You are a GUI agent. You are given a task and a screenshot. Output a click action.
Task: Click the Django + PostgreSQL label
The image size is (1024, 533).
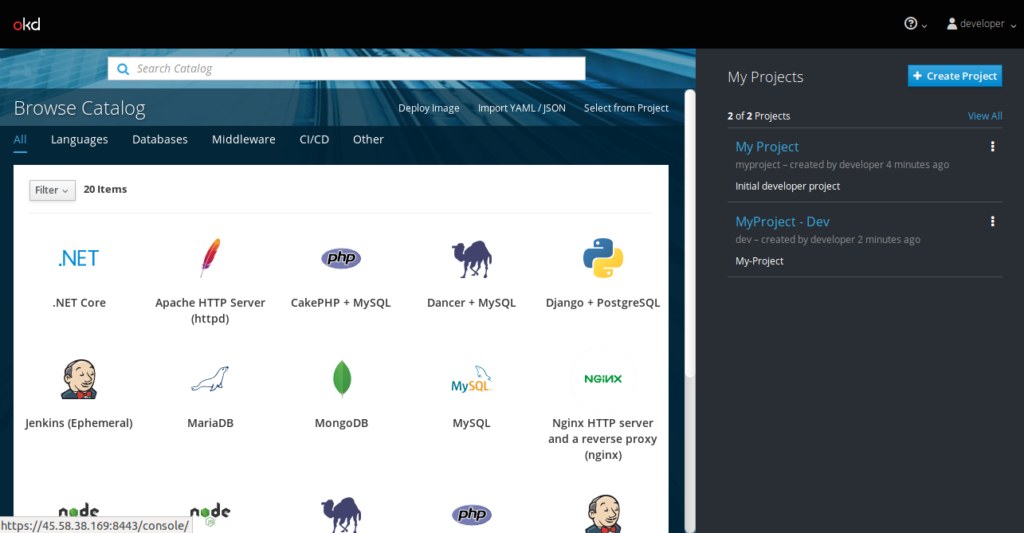[603, 303]
